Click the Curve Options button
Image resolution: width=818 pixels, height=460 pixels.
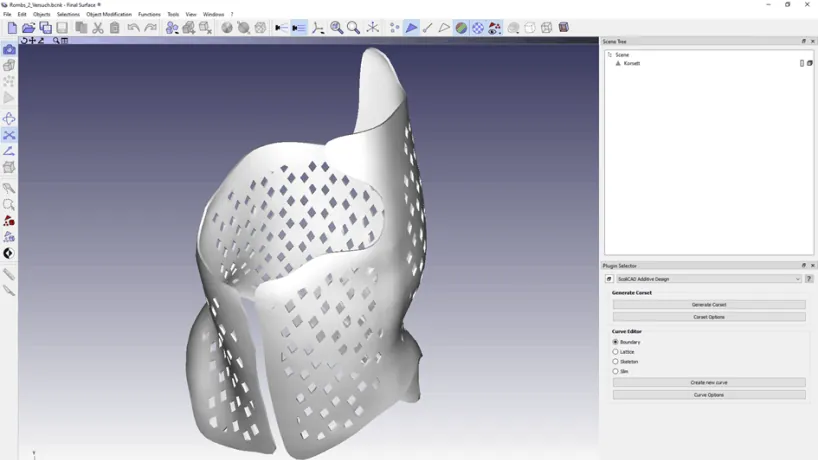coord(709,395)
